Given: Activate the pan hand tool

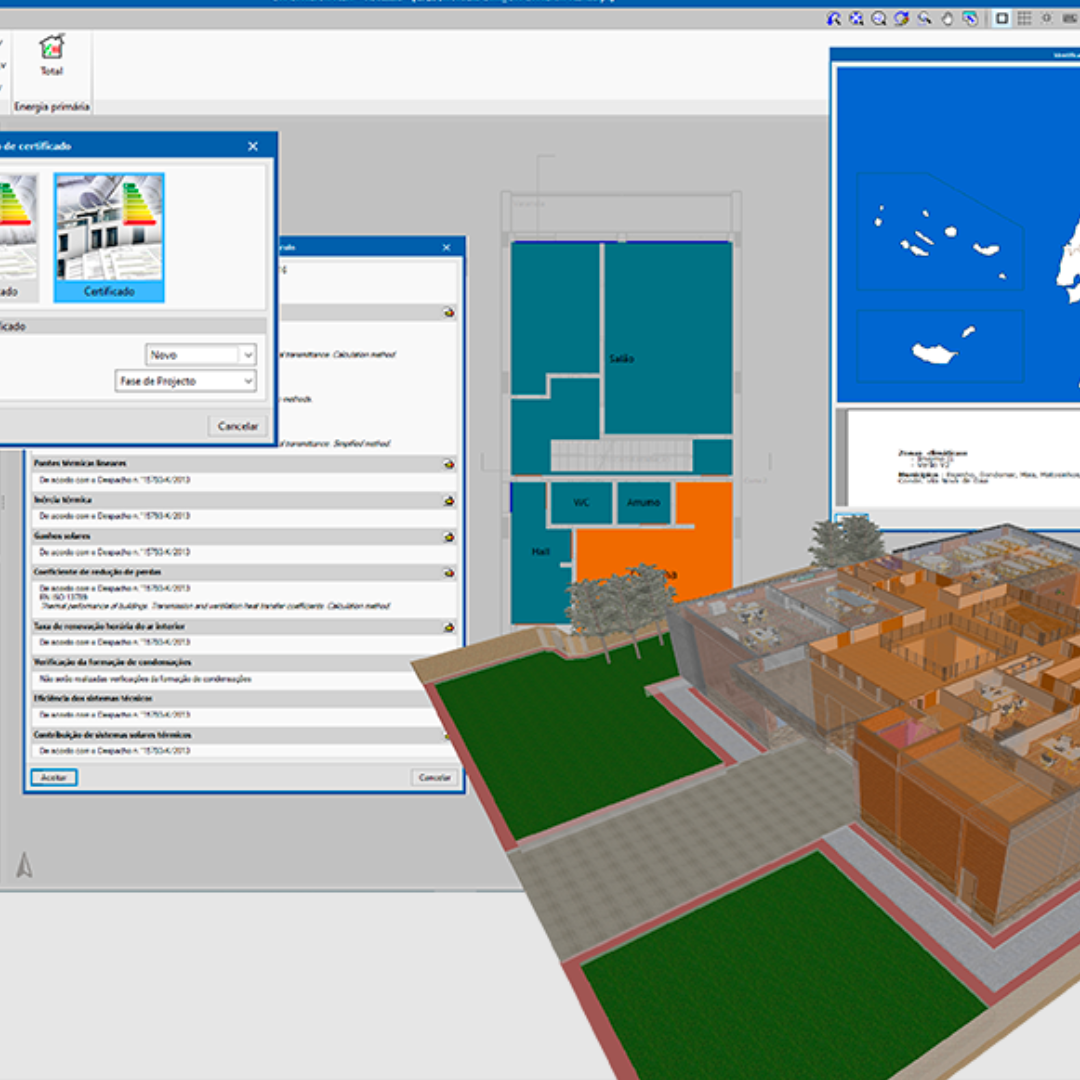Looking at the screenshot, I should [x=947, y=18].
